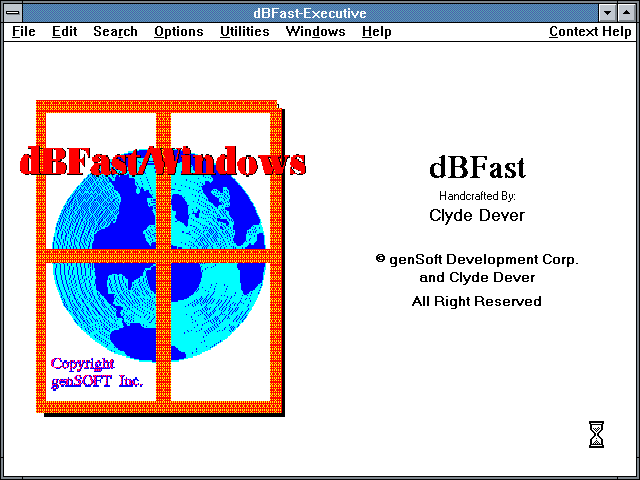Click the 'All Right Reserved' text
This screenshot has width=640, height=480.
pyautogui.click(x=477, y=301)
